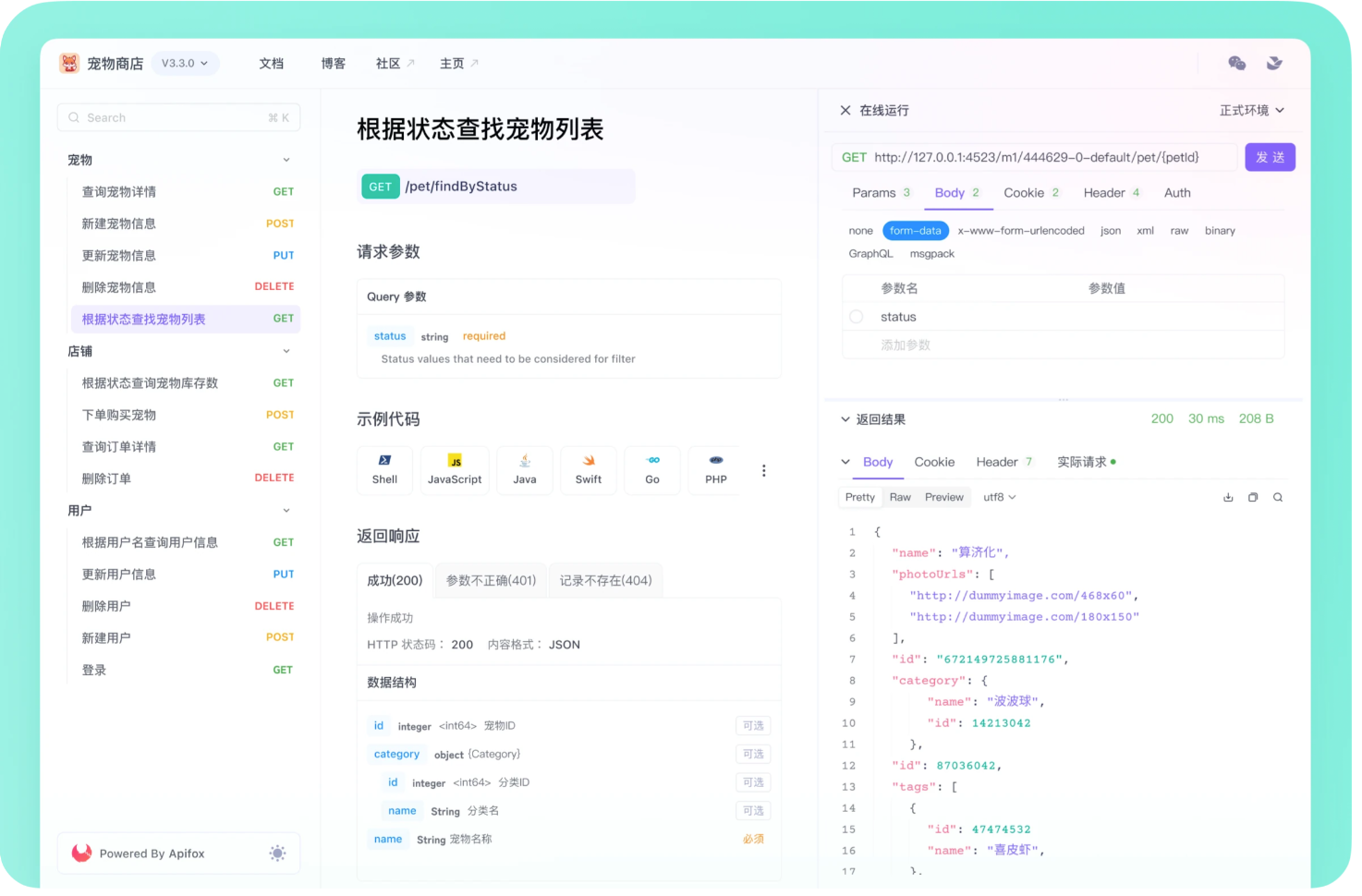Show more code languages via three dots
Image resolution: width=1362 pixels, height=896 pixels.
pyautogui.click(x=763, y=470)
